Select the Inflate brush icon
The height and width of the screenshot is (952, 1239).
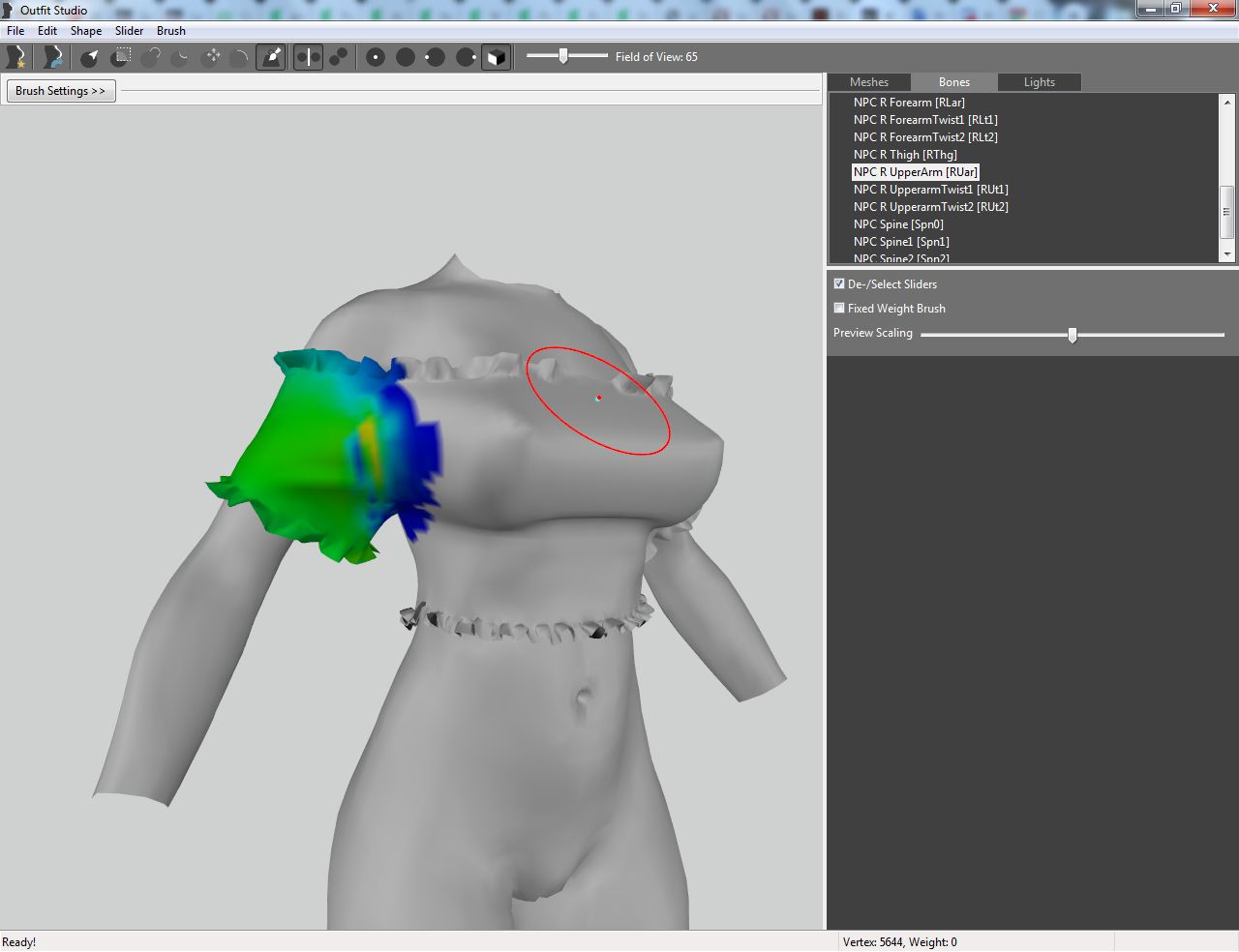tap(150, 57)
